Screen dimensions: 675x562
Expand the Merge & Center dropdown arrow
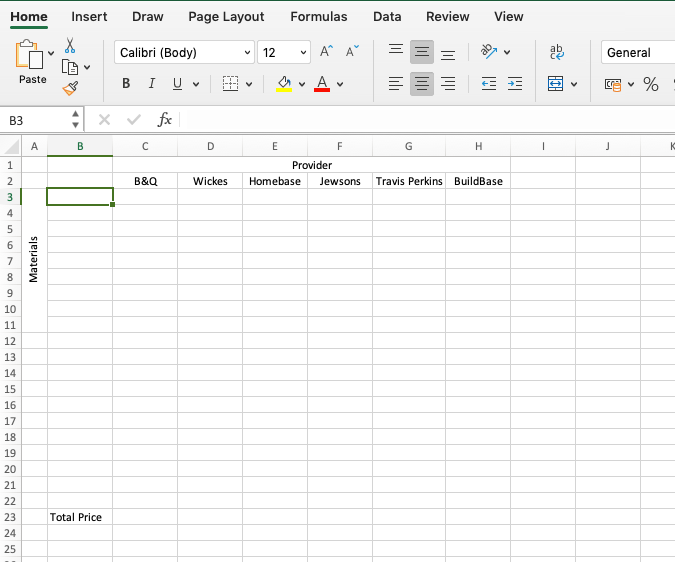pyautogui.click(x=574, y=84)
